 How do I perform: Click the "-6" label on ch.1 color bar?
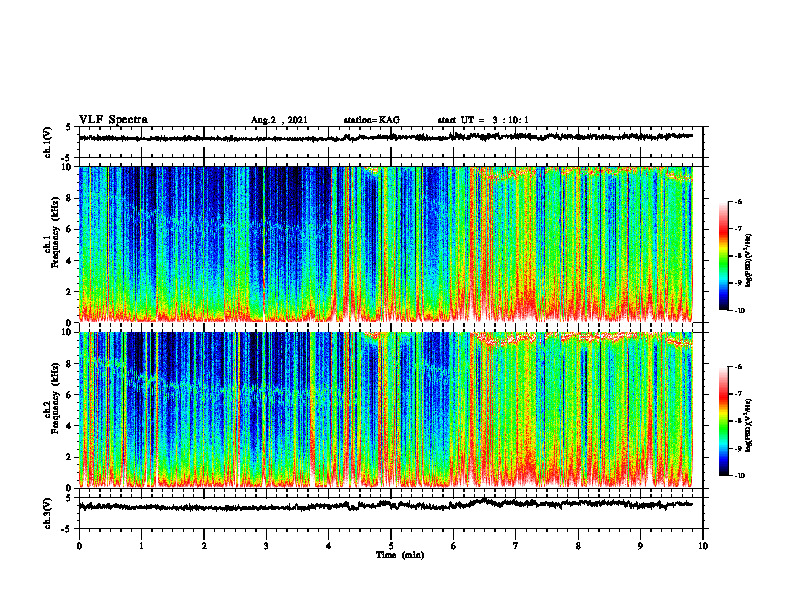(738, 201)
